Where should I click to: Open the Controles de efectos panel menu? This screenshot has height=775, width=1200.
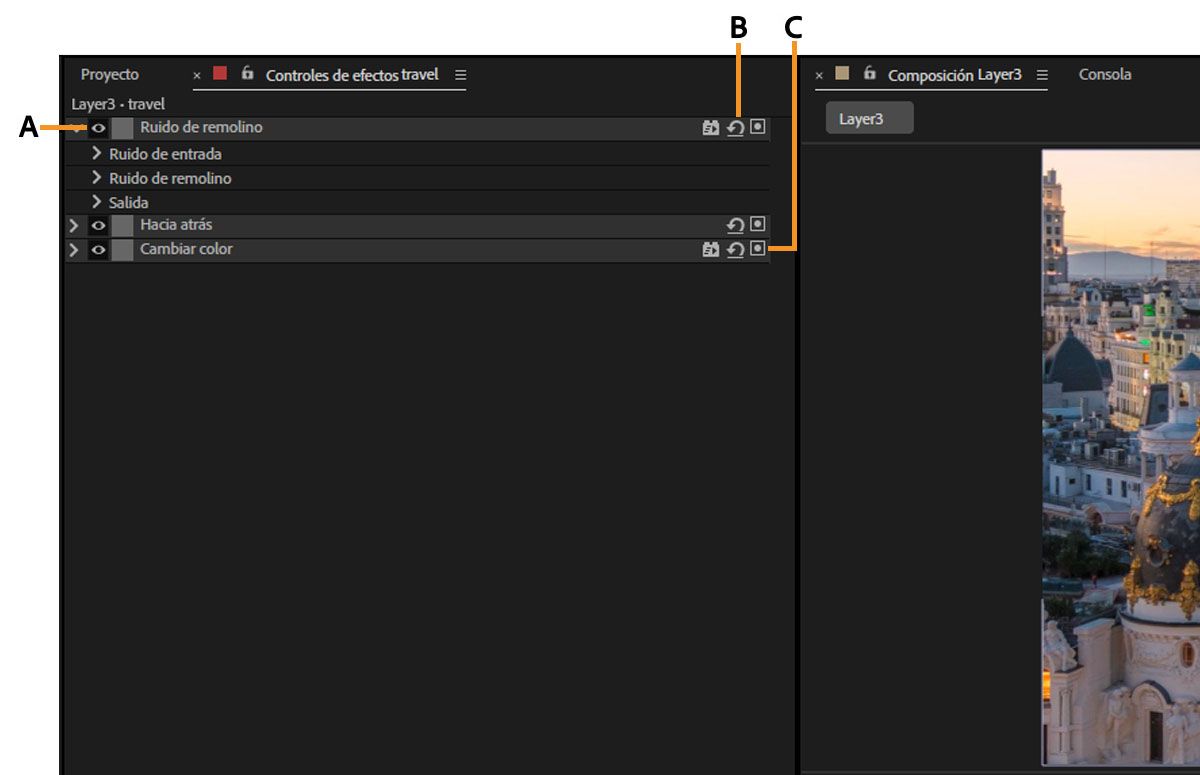pyautogui.click(x=459, y=74)
